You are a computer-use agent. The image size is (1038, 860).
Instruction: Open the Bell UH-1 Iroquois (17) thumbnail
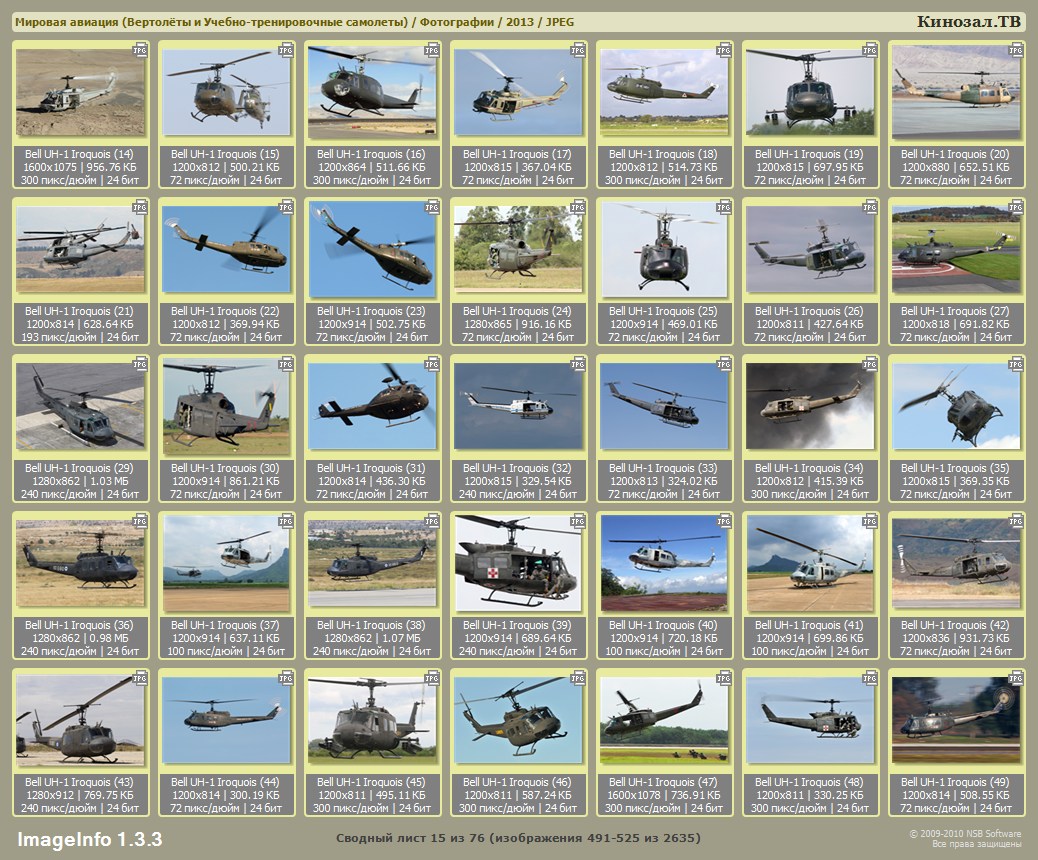pos(517,93)
